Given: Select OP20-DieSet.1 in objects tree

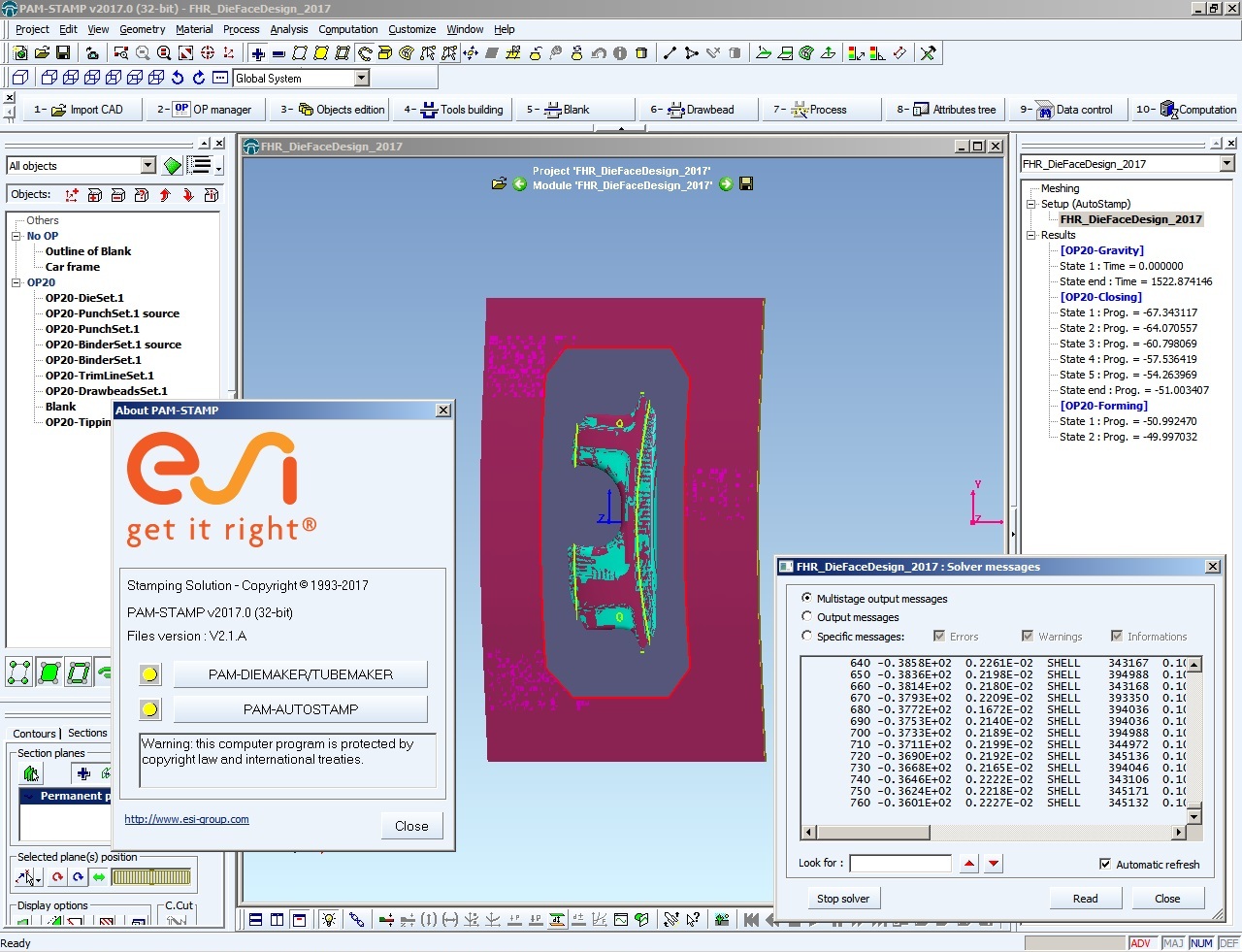Looking at the screenshot, I should [84, 298].
